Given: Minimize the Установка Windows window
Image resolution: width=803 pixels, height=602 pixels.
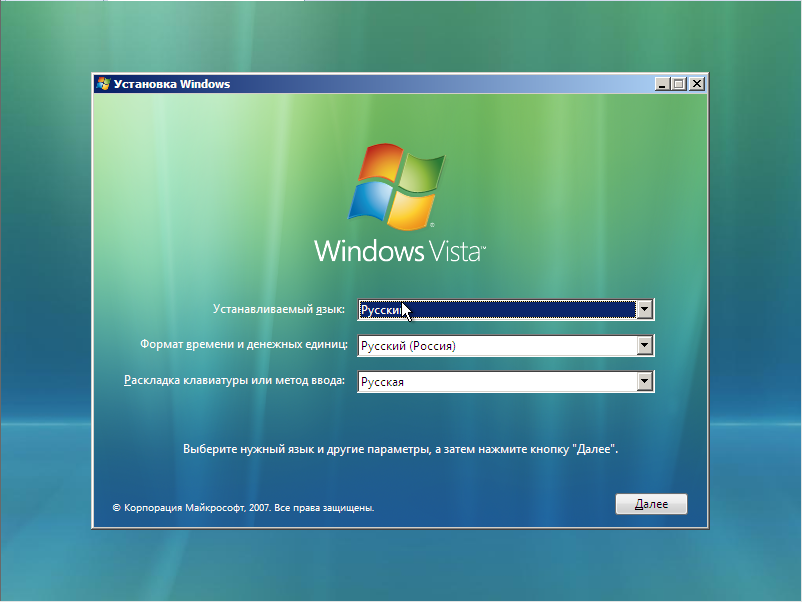Looking at the screenshot, I should coord(662,84).
